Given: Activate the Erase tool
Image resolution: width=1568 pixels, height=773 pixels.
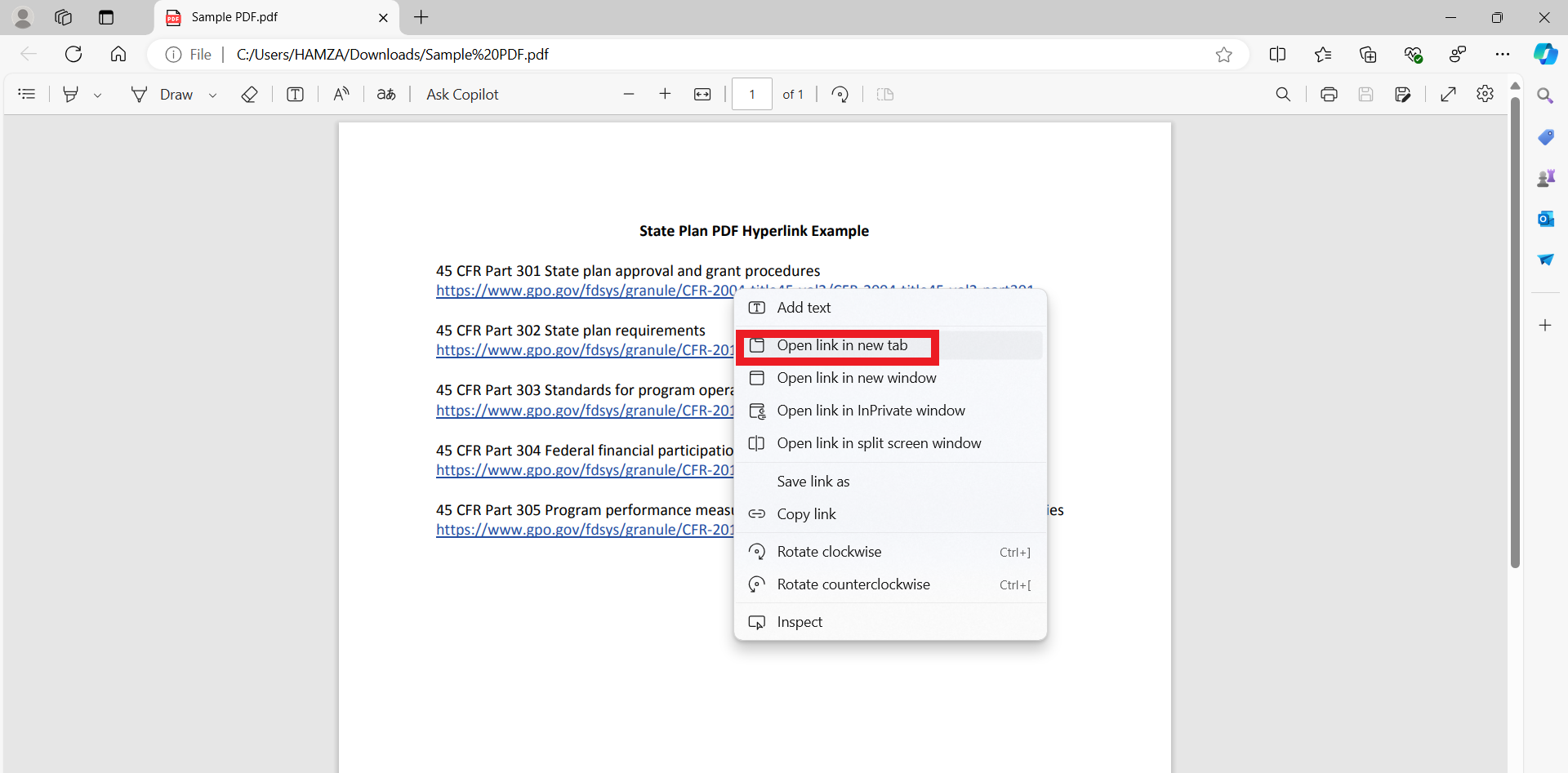Looking at the screenshot, I should click(x=249, y=94).
